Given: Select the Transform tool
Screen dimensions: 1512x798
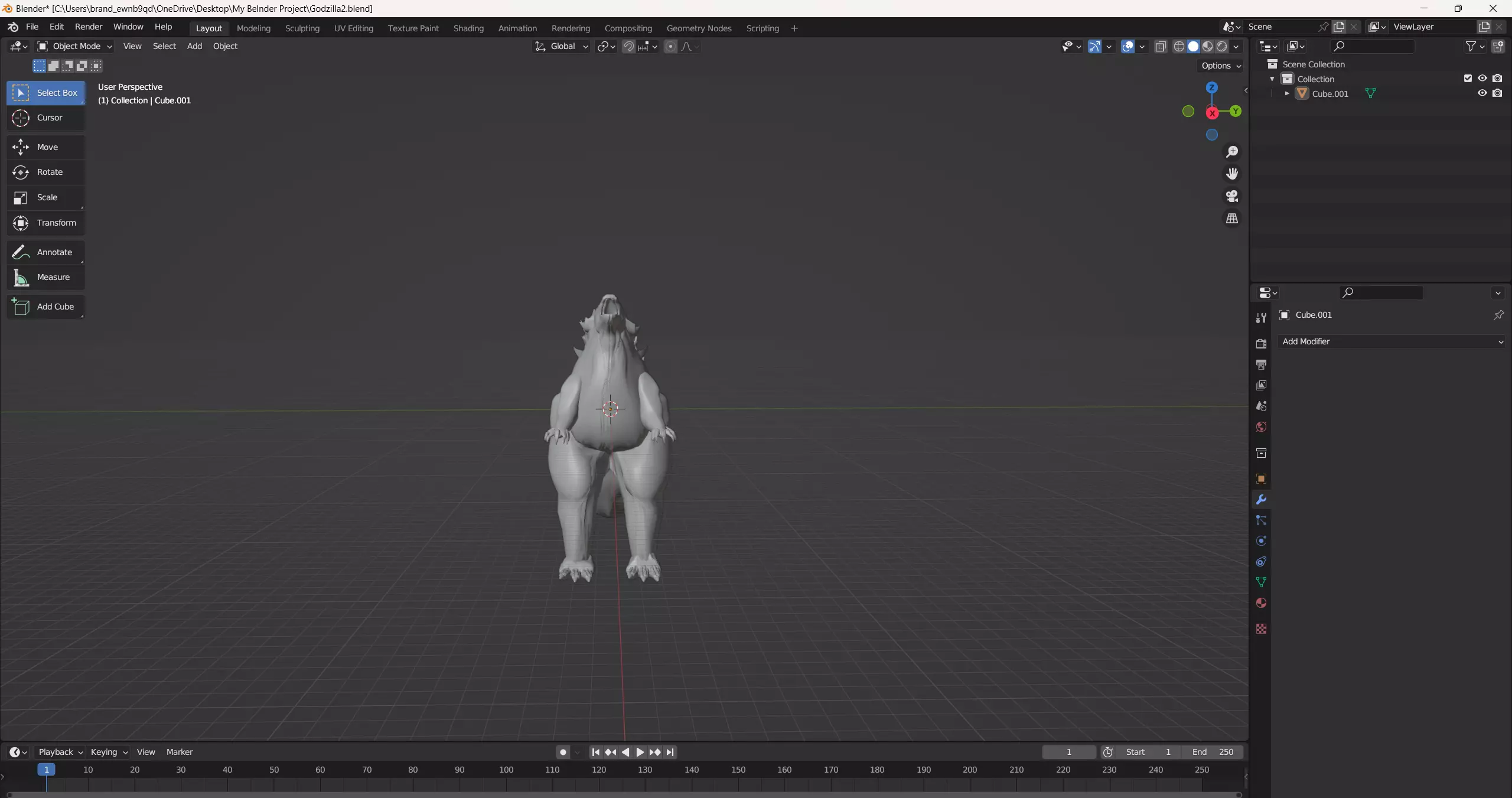Looking at the screenshot, I should [x=45, y=223].
